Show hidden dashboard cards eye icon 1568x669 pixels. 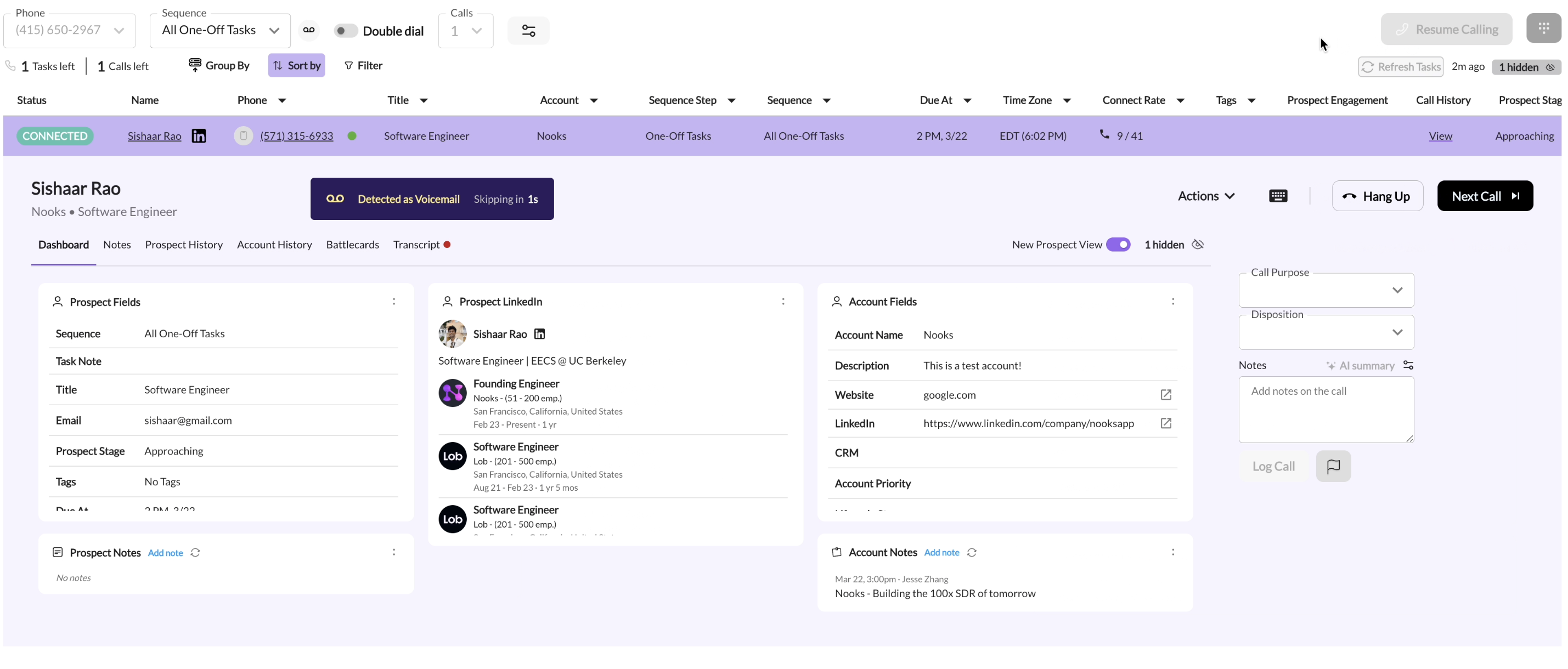tap(1197, 245)
